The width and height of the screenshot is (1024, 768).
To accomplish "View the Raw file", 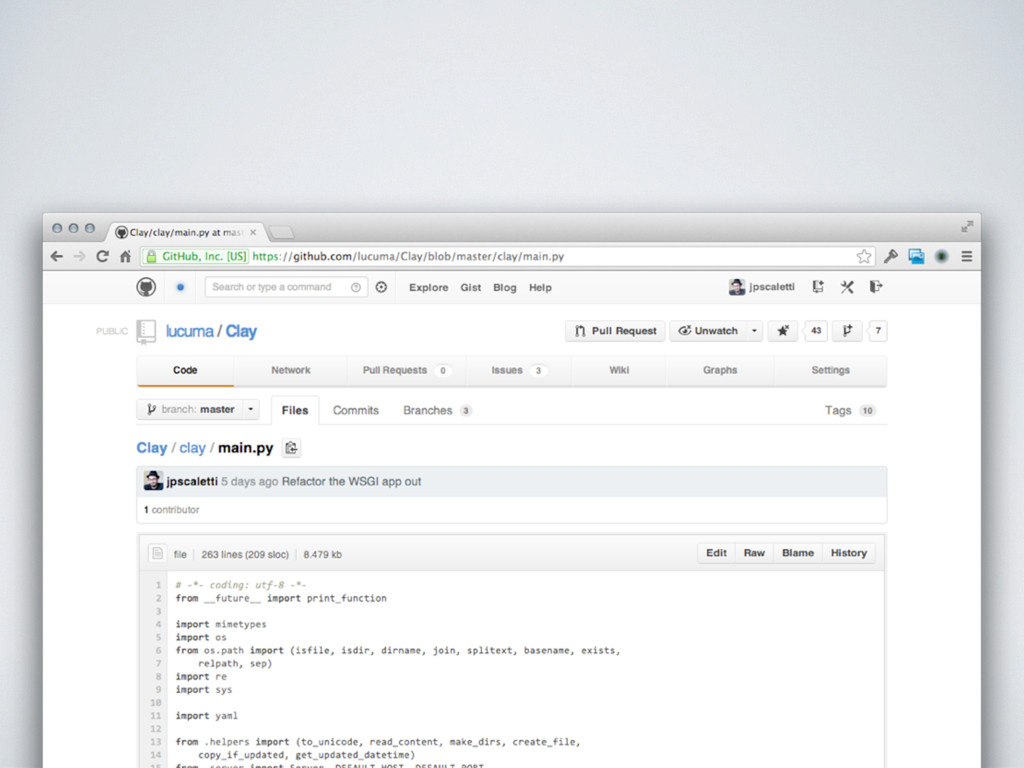I will 754,553.
